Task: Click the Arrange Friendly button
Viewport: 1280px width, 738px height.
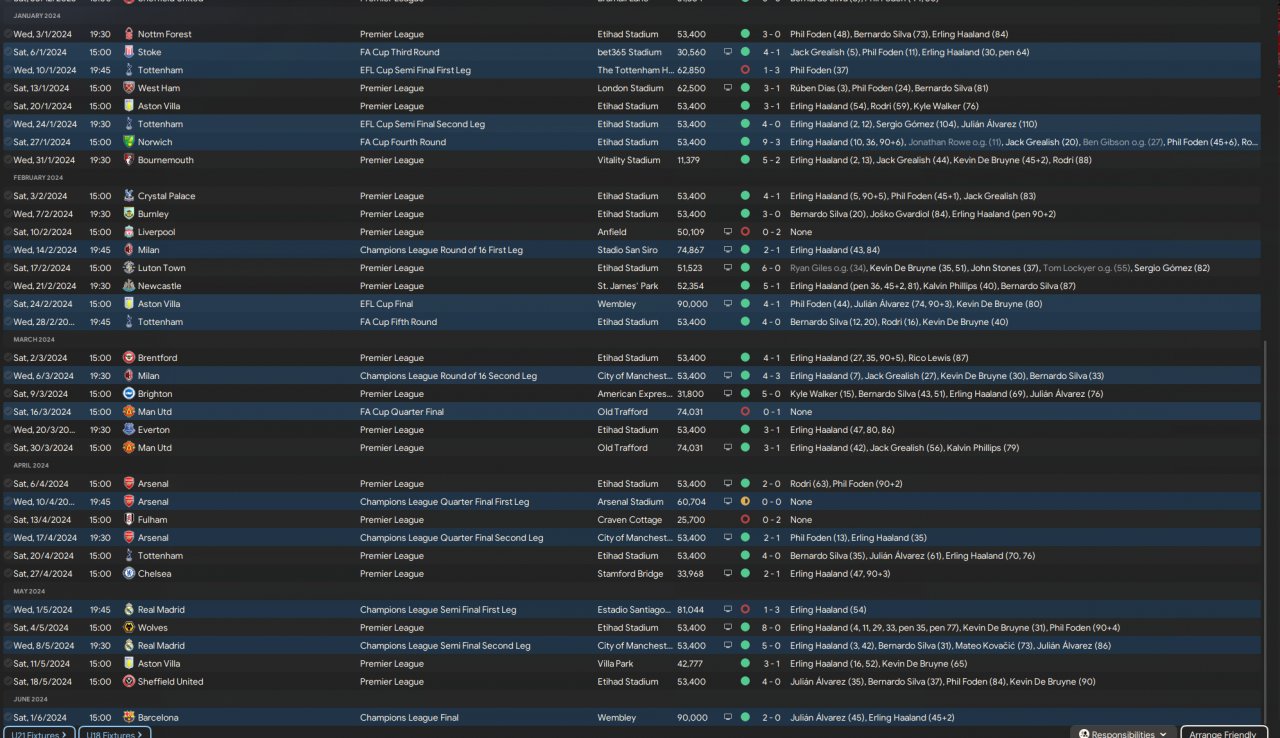Action: 1223,733
